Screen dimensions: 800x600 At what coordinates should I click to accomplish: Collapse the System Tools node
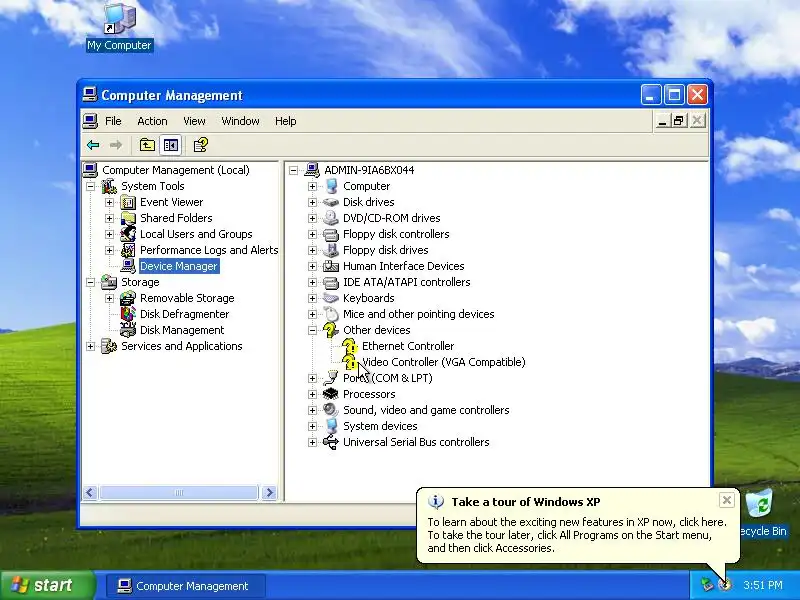(90, 187)
